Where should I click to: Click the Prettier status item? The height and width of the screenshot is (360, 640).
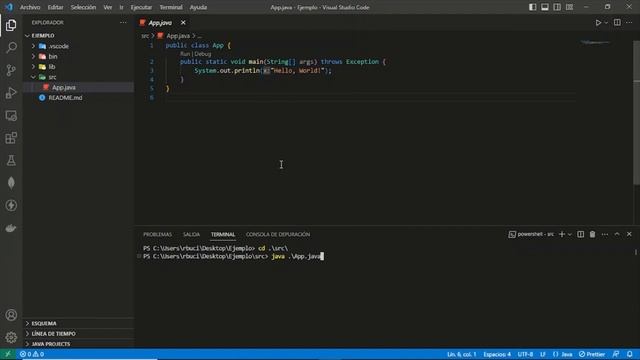tap(592, 354)
